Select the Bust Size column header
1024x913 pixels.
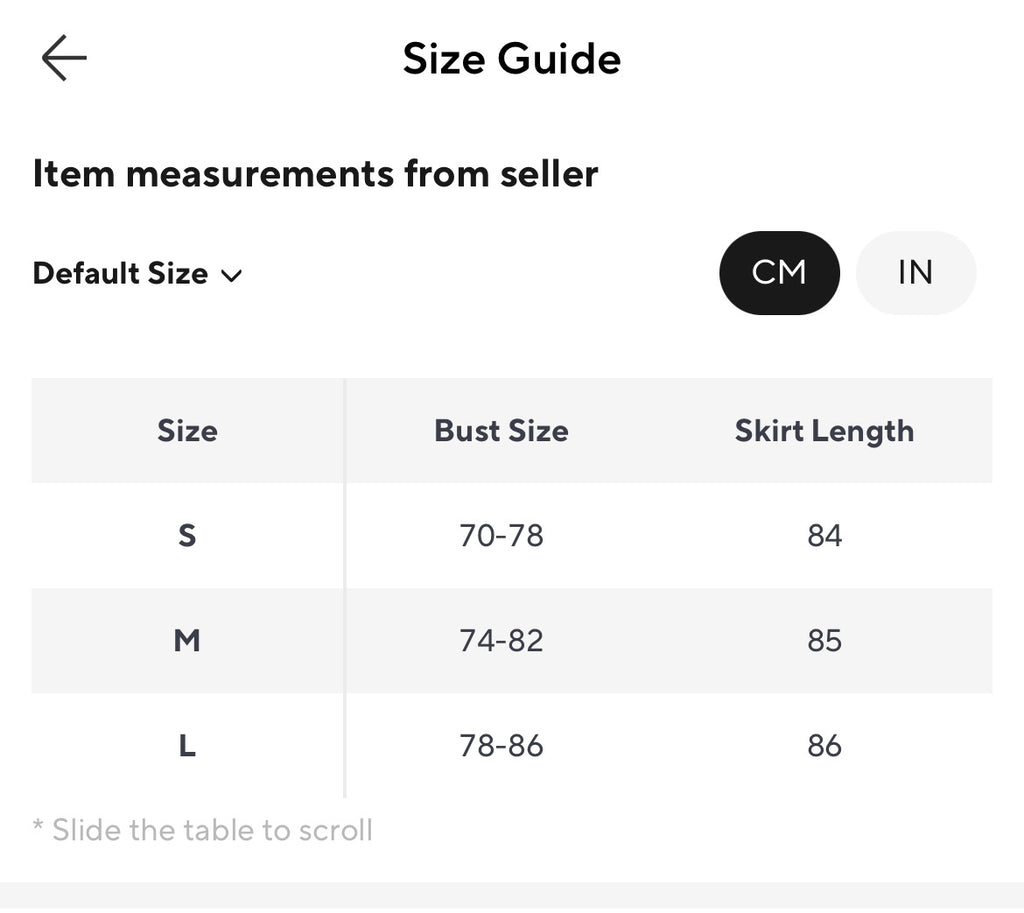tap(502, 431)
